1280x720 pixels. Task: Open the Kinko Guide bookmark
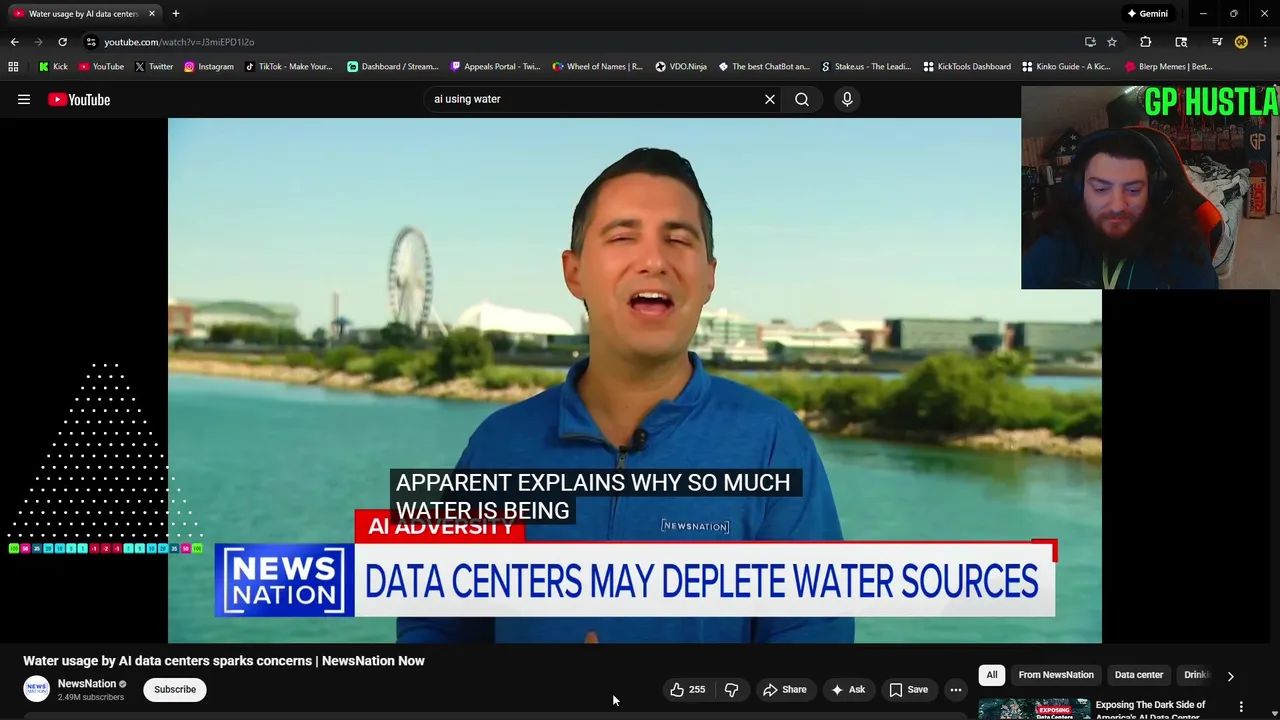click(x=1066, y=67)
